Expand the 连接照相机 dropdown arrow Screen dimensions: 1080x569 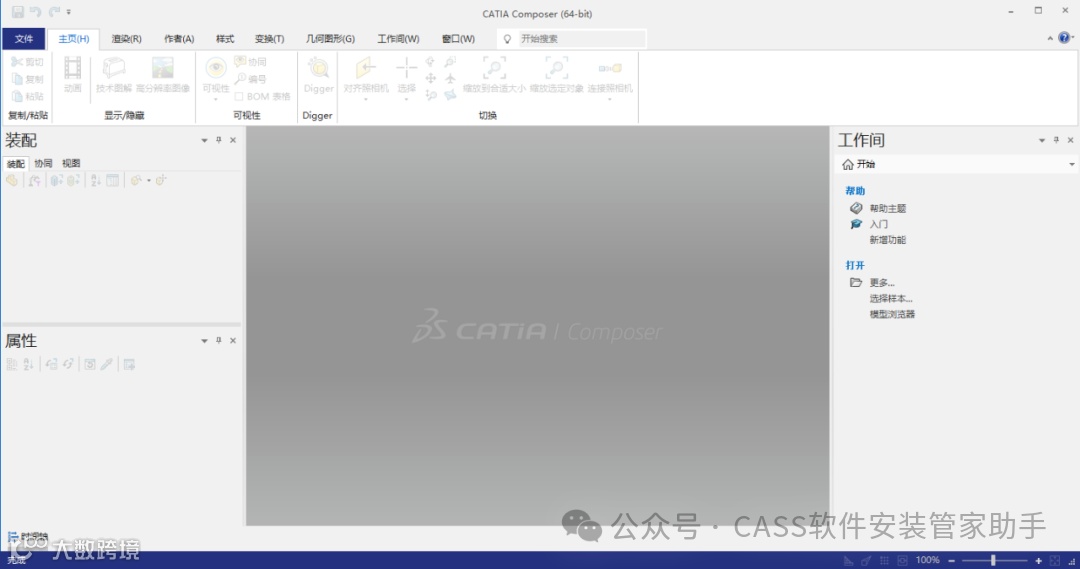(610, 99)
